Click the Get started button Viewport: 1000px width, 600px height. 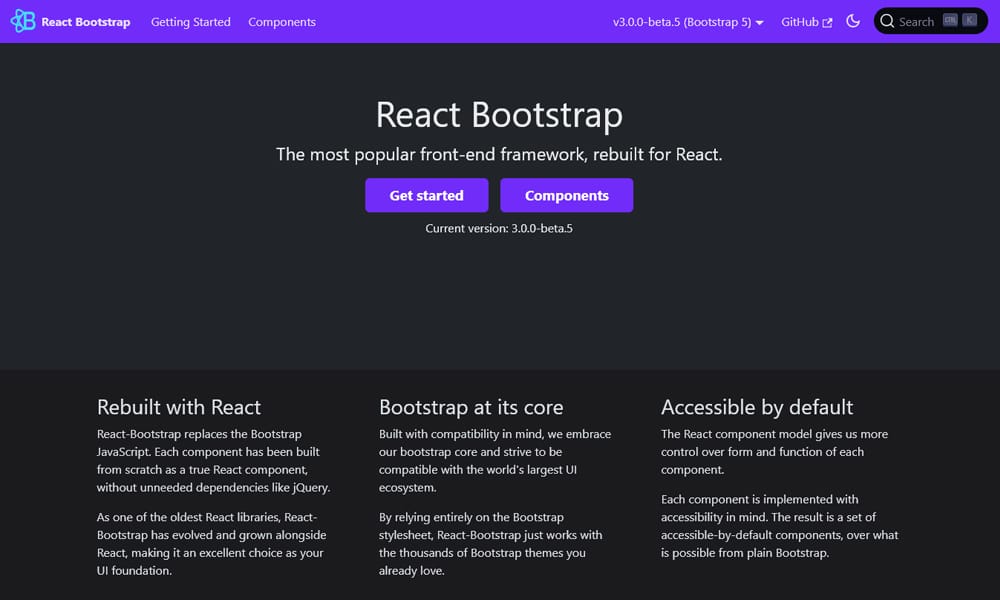coord(427,195)
